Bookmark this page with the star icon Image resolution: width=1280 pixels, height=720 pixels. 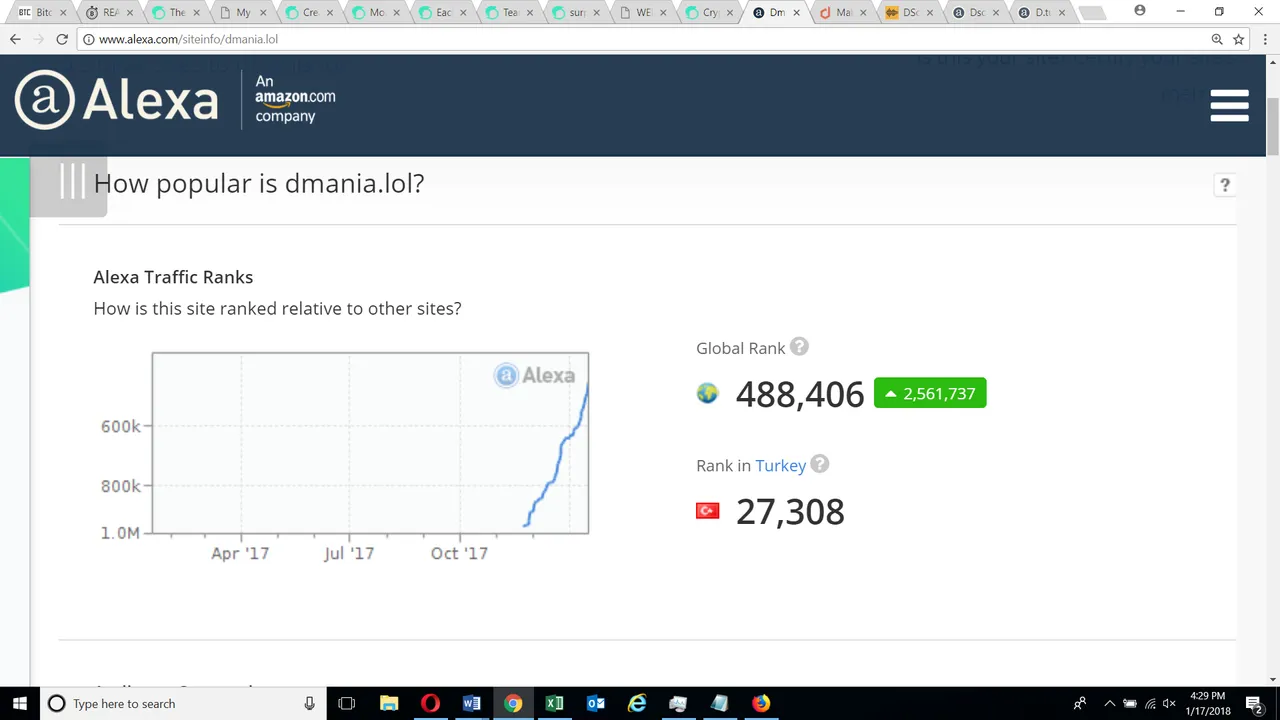point(1239,39)
